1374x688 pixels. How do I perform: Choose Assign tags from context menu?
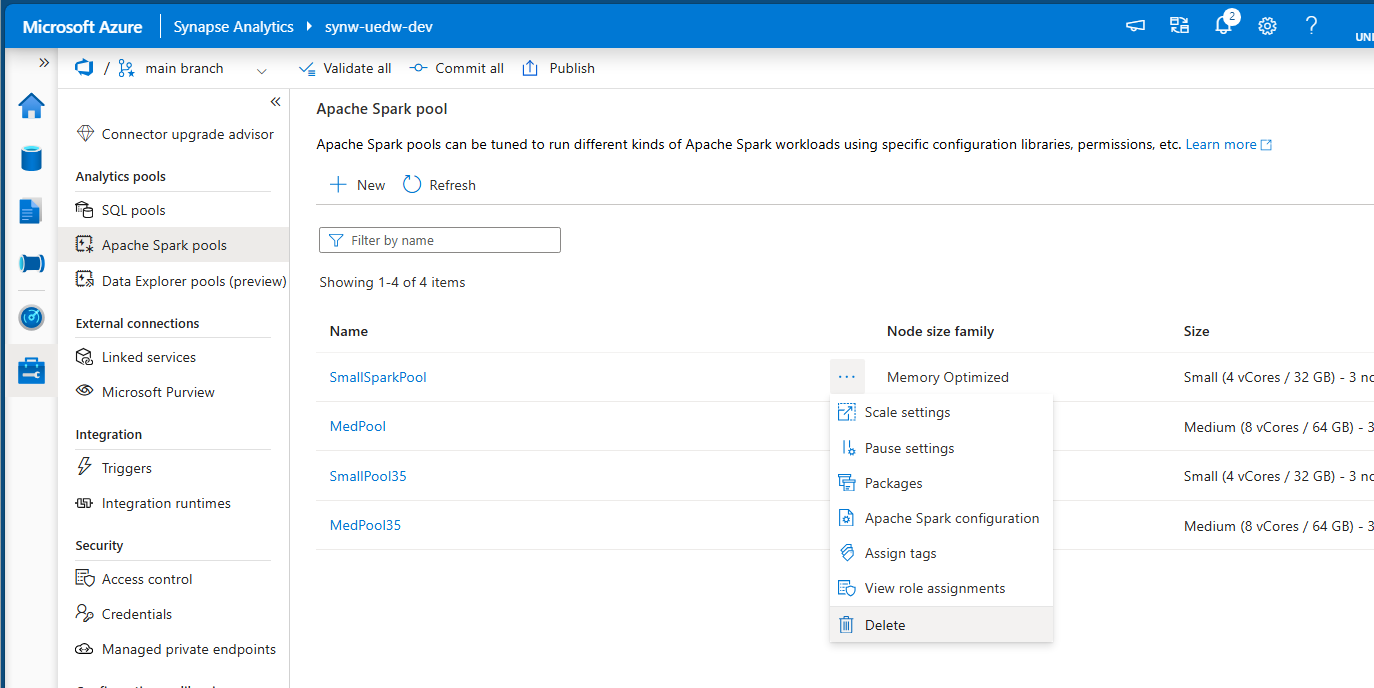(941, 553)
